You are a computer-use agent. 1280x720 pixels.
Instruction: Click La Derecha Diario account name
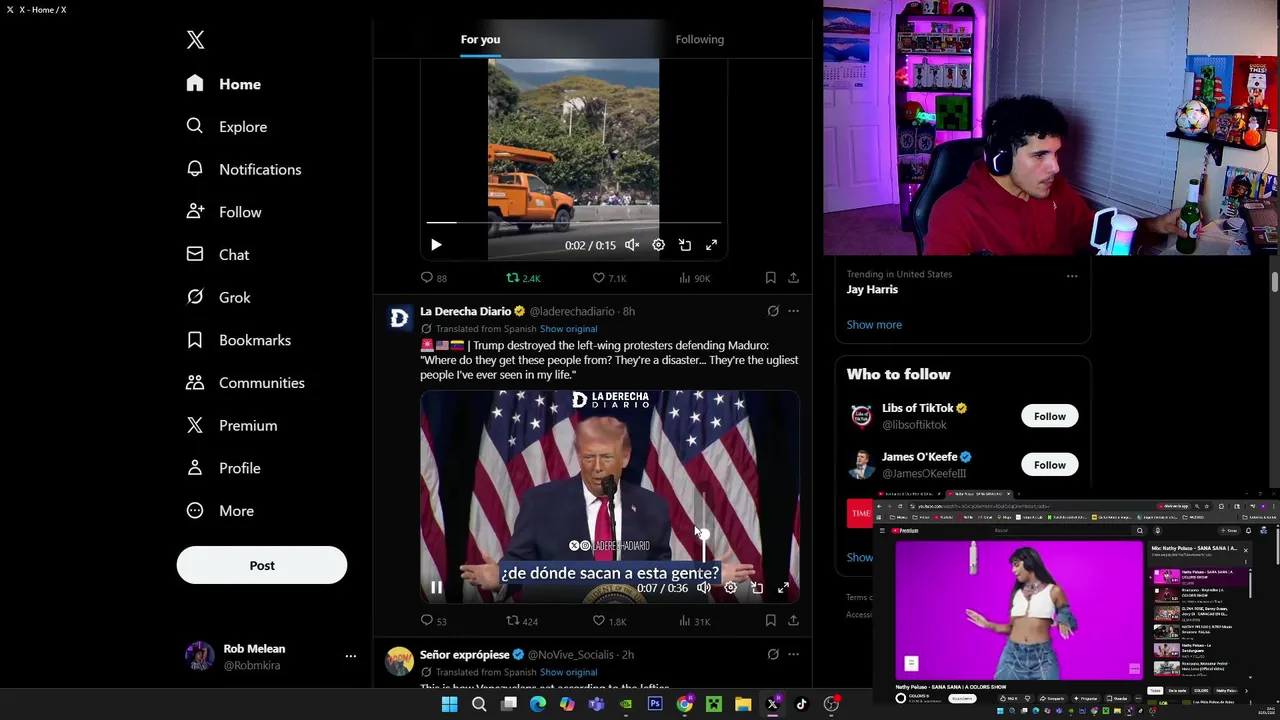coord(466,311)
